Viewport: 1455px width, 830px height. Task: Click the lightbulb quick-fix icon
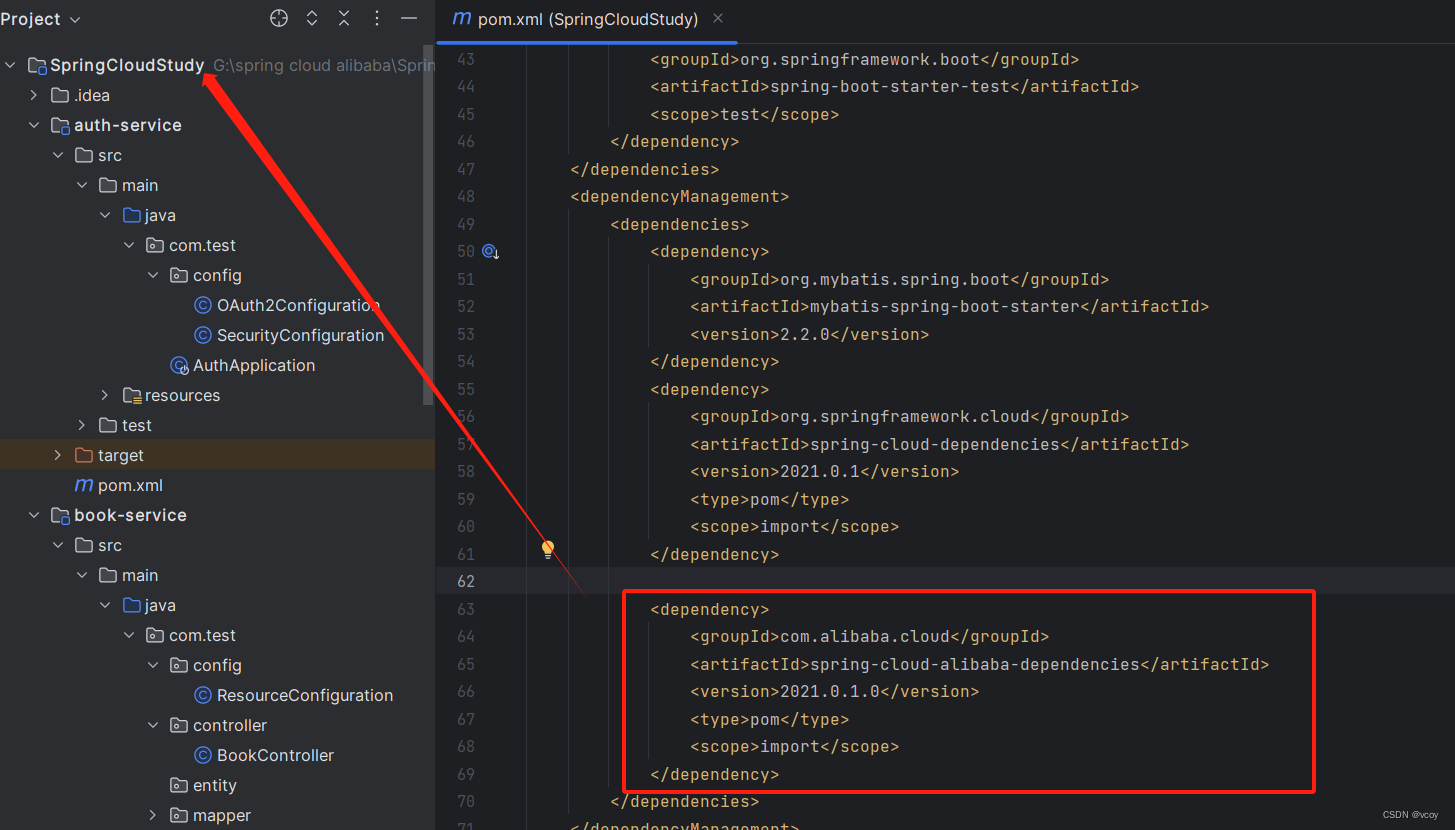pyautogui.click(x=548, y=549)
